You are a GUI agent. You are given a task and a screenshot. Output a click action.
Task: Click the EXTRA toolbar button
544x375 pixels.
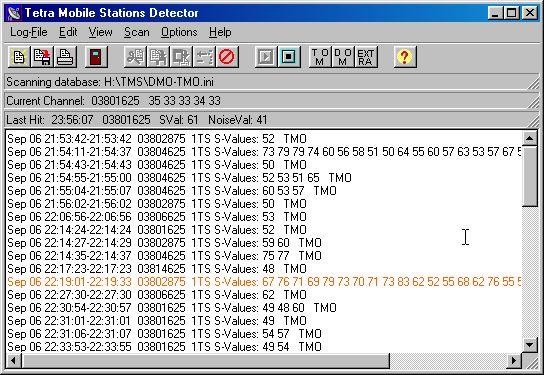tap(365, 57)
